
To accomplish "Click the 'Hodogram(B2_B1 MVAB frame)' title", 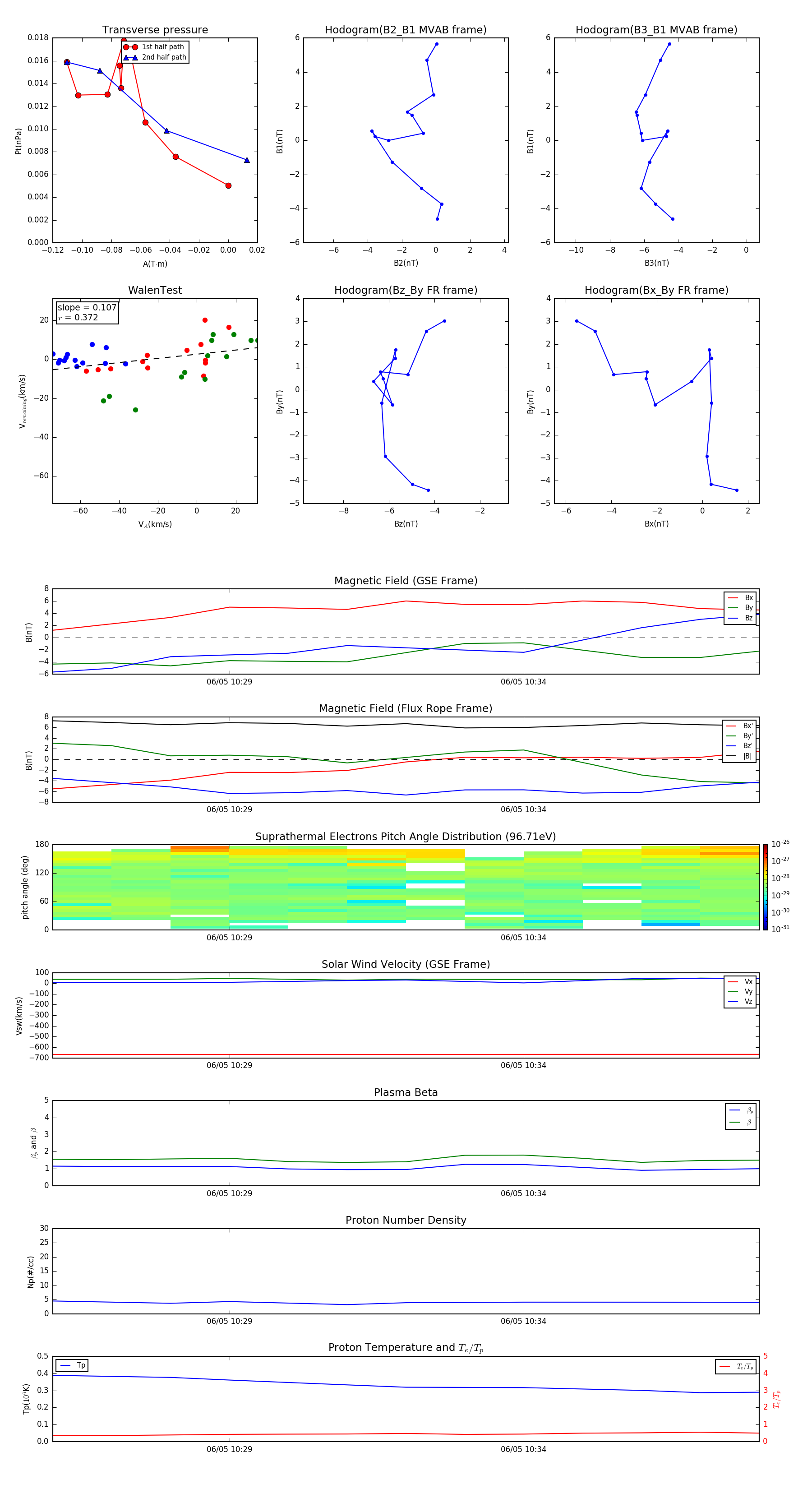I will 406,29.
